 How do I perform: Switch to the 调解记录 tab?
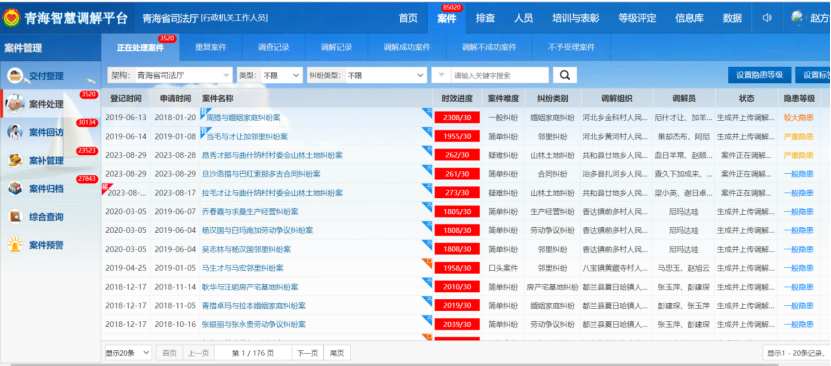[x=336, y=47]
